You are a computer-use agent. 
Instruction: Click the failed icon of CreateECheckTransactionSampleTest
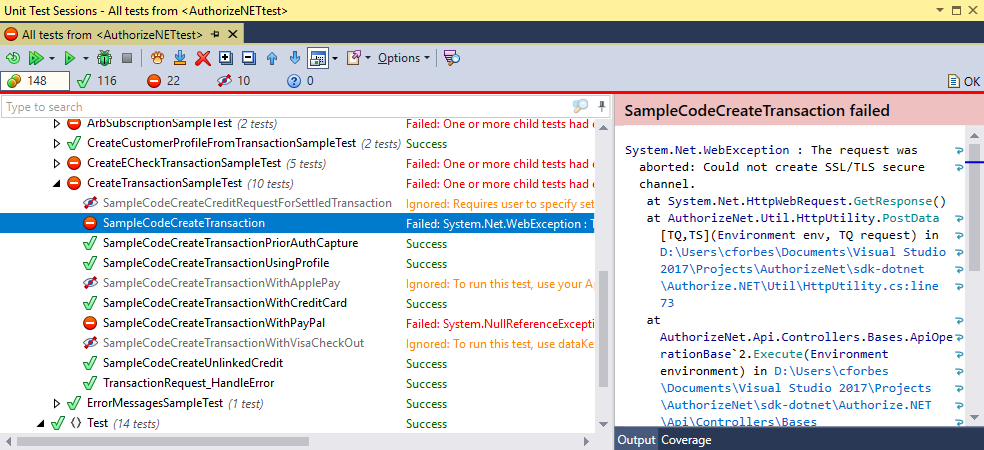coord(74,164)
